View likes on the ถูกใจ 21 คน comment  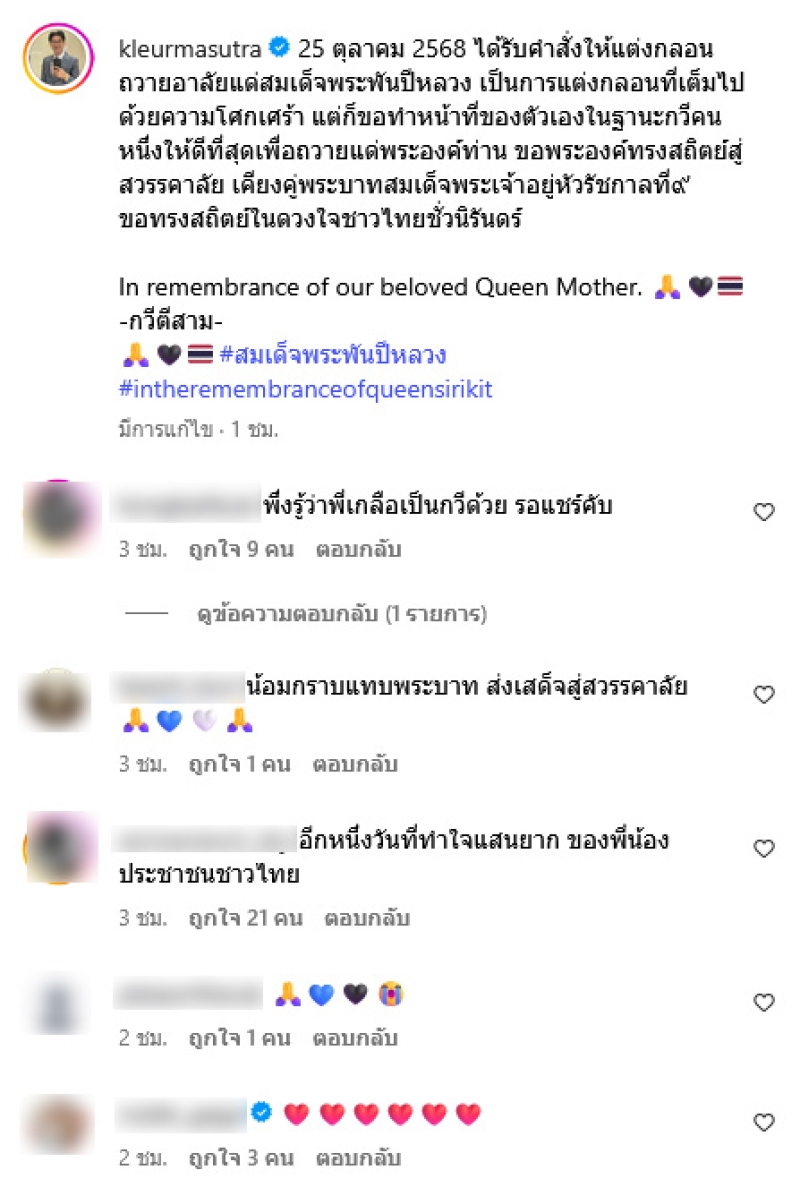coord(245,918)
